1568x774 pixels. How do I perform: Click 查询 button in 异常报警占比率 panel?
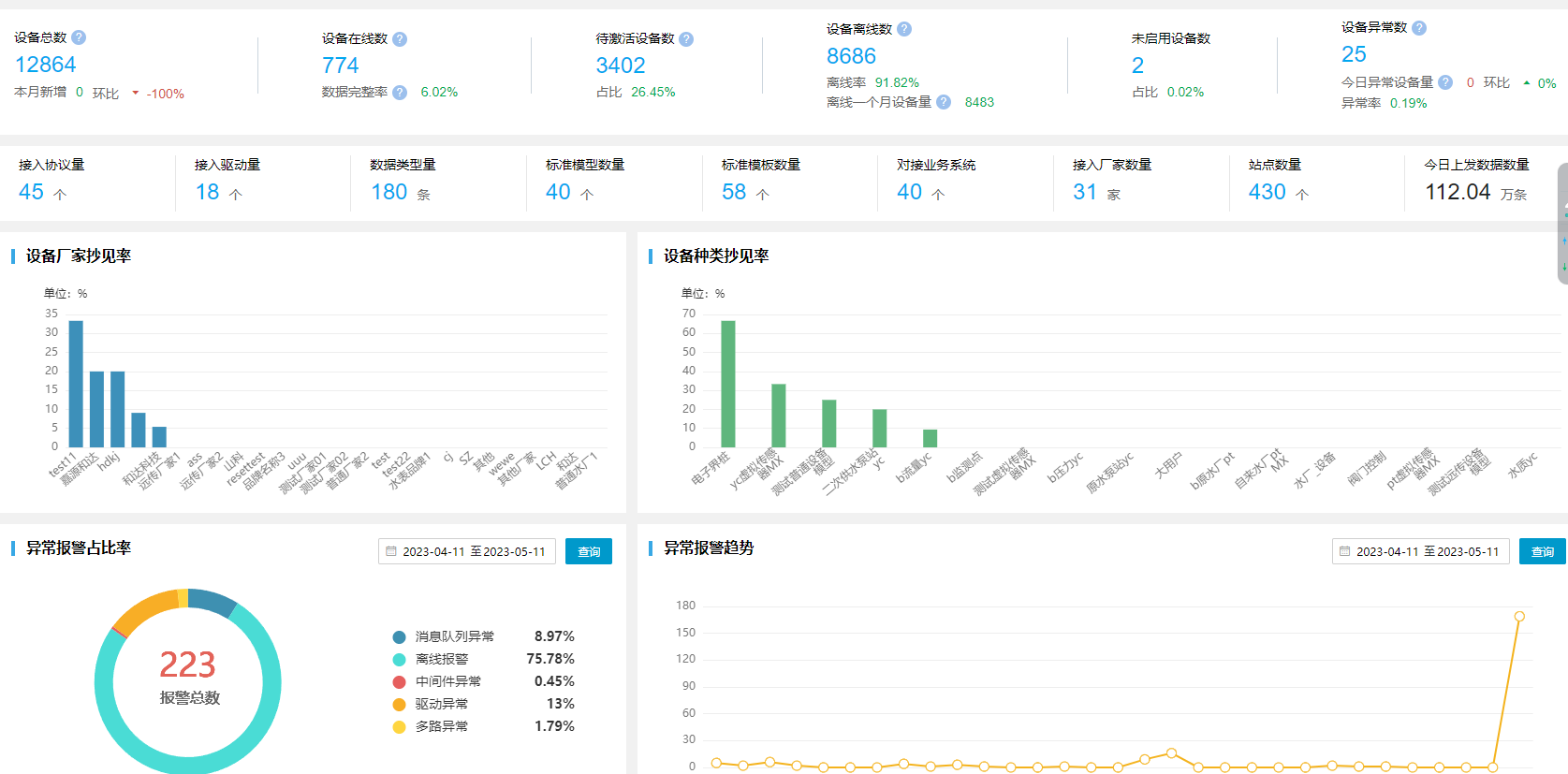[x=589, y=551]
